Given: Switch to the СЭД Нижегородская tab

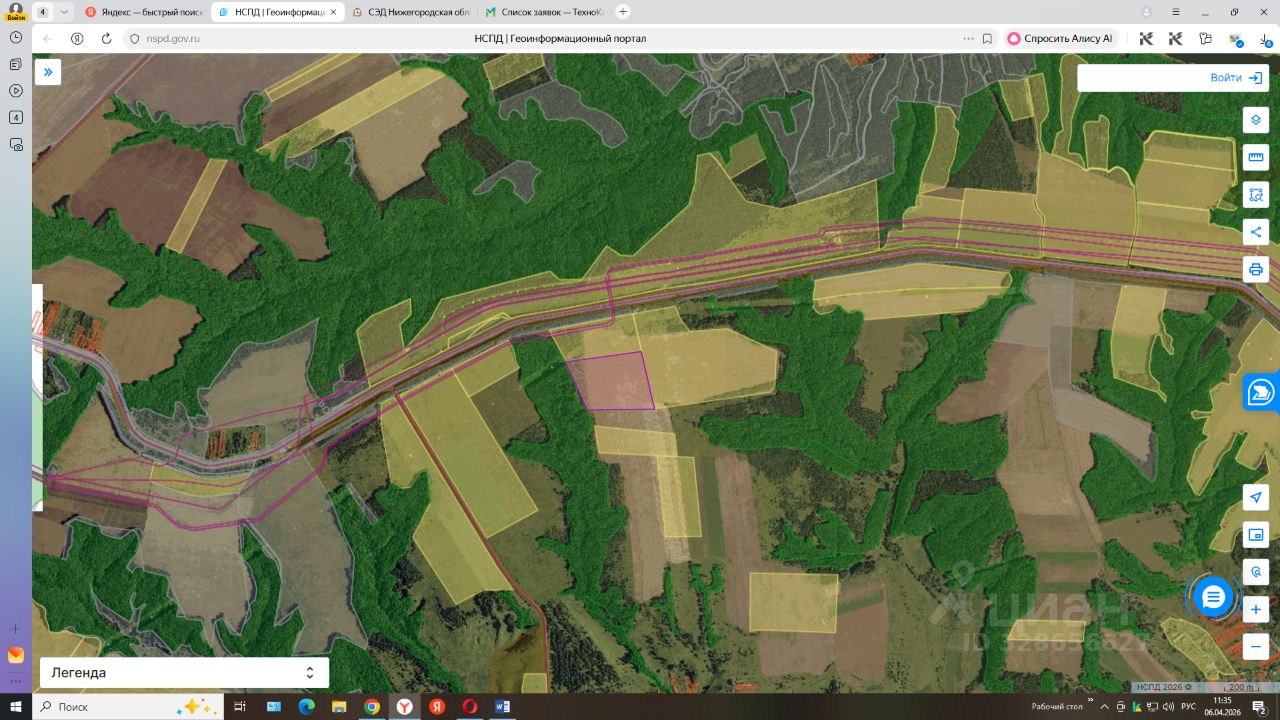Looking at the screenshot, I should click(x=410, y=12).
